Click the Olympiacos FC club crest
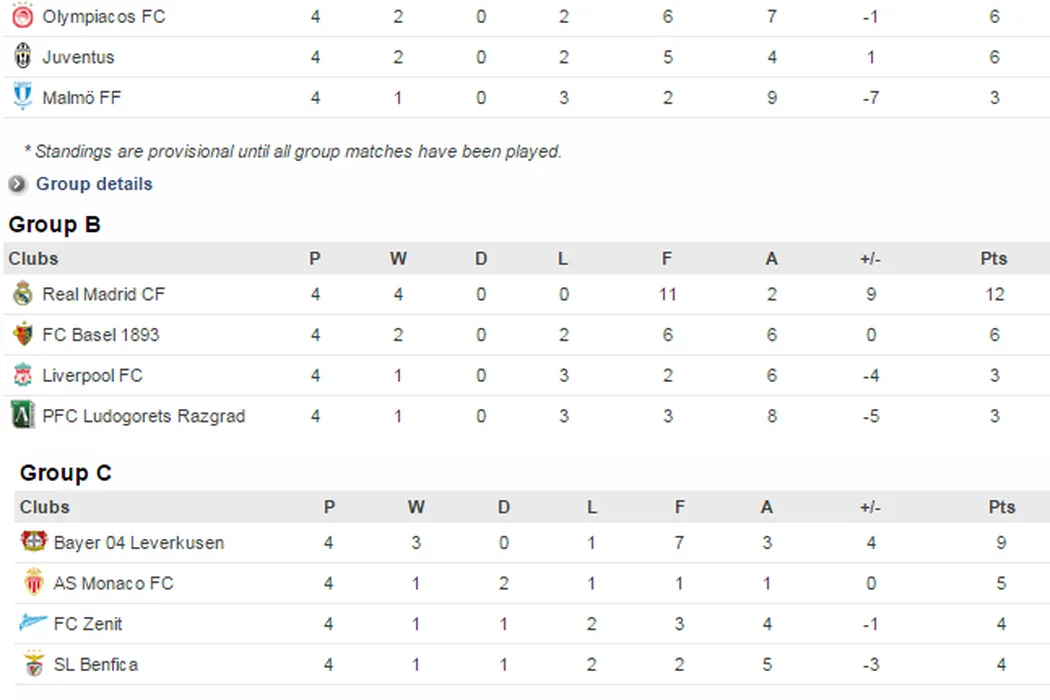Viewport: 1050px width, 700px height. [22, 16]
